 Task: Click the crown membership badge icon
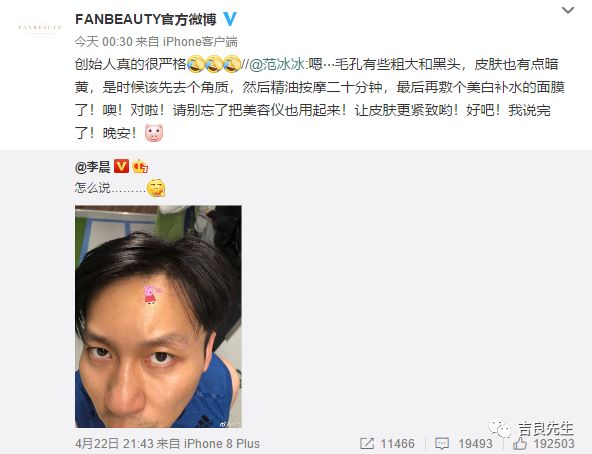(x=140, y=167)
